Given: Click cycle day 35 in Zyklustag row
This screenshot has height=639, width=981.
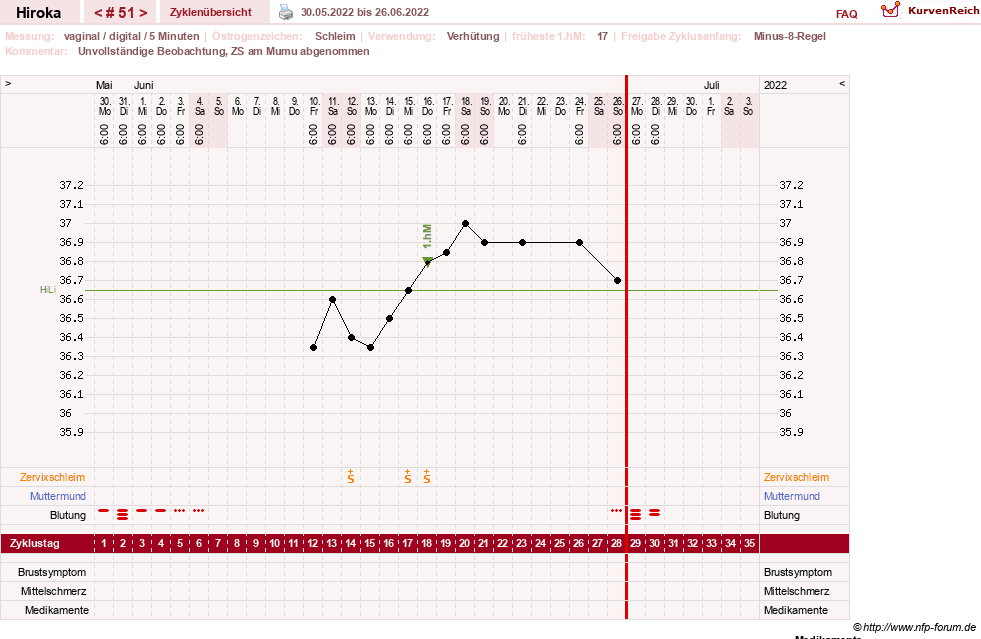Looking at the screenshot, I should click(750, 543).
